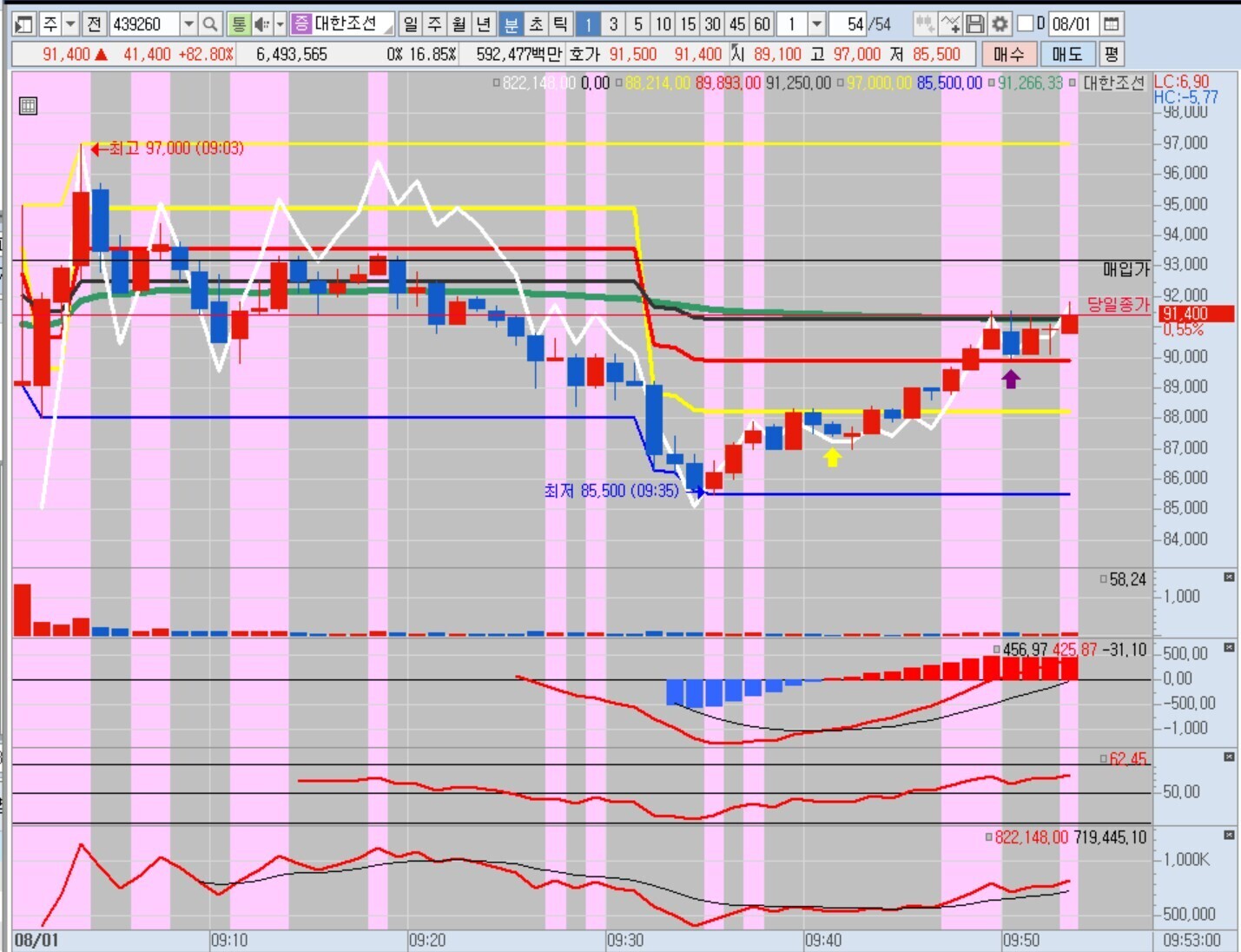Switch to the 월 monthly chart tab
This screenshot has height=952, width=1241.
click(x=460, y=23)
